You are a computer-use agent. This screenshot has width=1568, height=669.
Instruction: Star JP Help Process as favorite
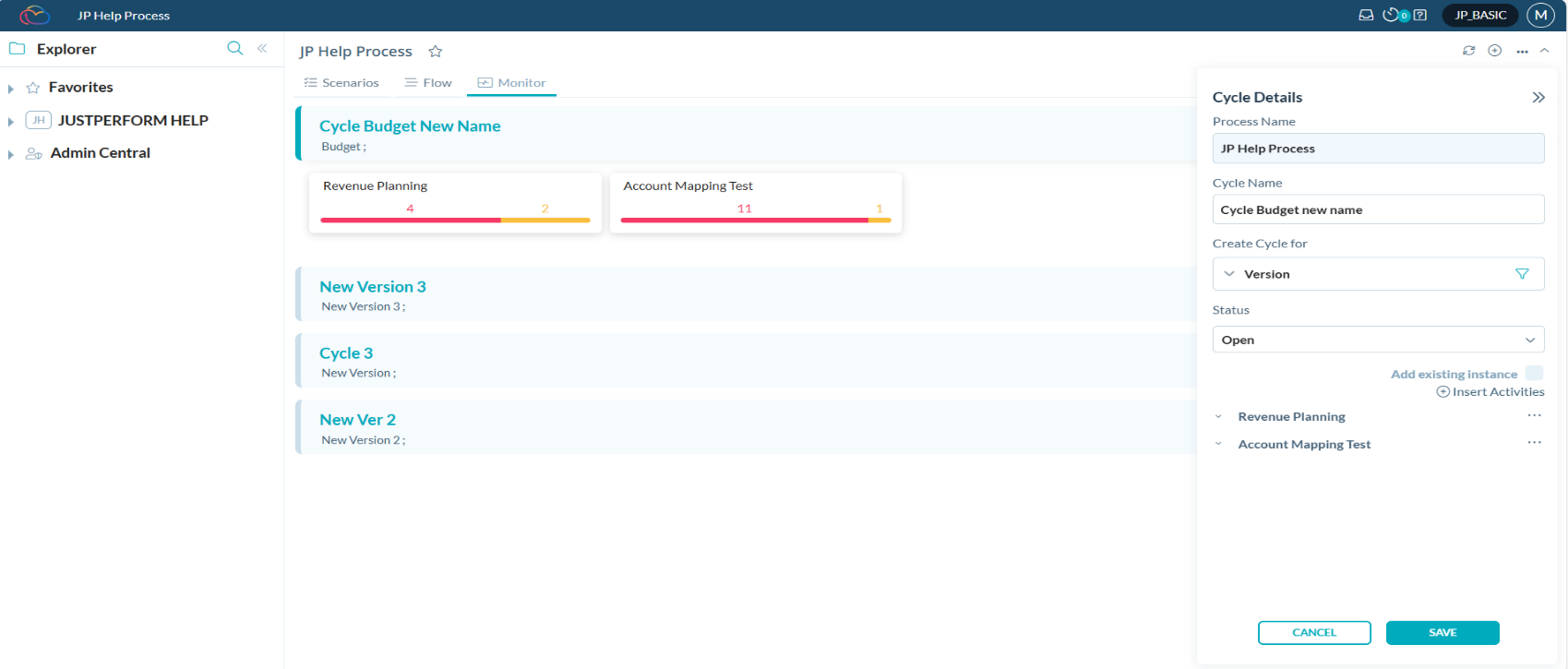(x=436, y=52)
